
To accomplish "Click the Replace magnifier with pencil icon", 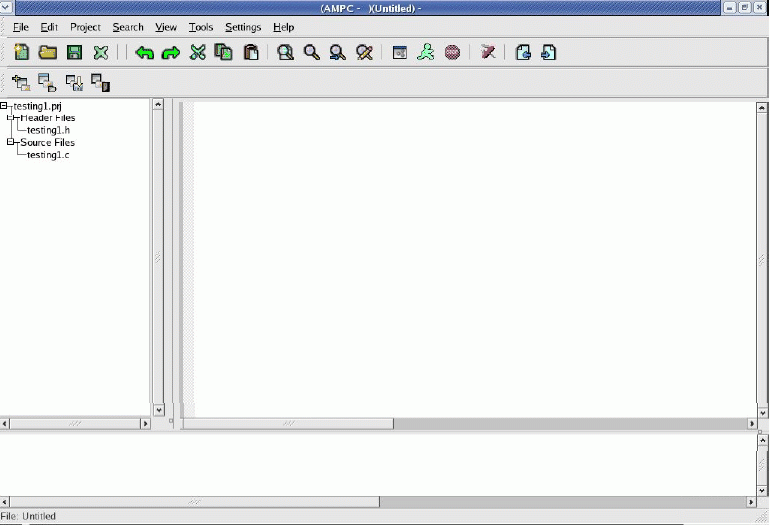I will coord(364,52).
